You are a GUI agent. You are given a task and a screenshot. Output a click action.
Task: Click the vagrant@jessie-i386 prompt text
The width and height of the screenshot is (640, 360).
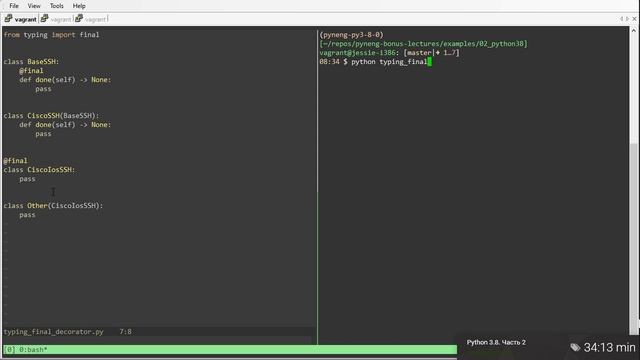(x=359, y=53)
